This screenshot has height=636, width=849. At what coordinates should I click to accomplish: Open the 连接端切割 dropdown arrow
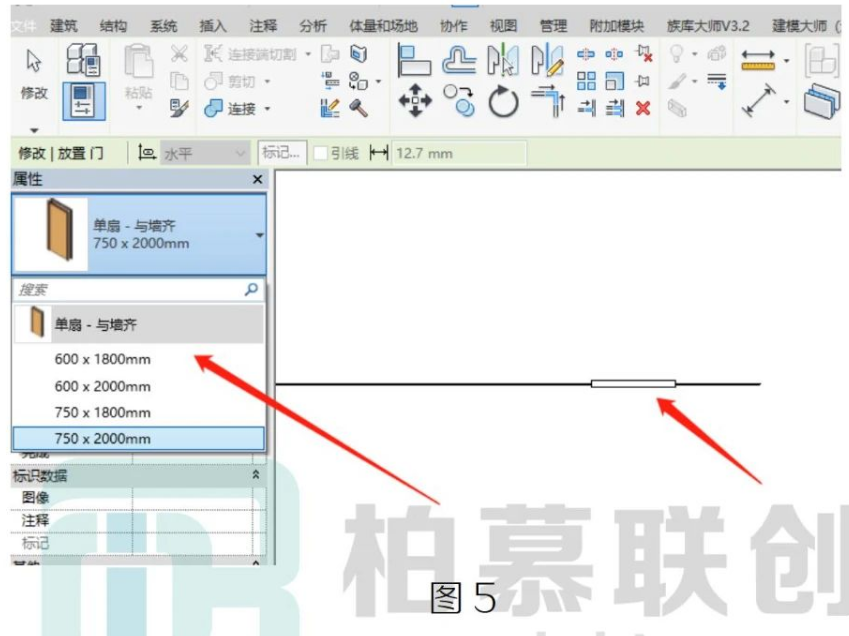click(308, 54)
